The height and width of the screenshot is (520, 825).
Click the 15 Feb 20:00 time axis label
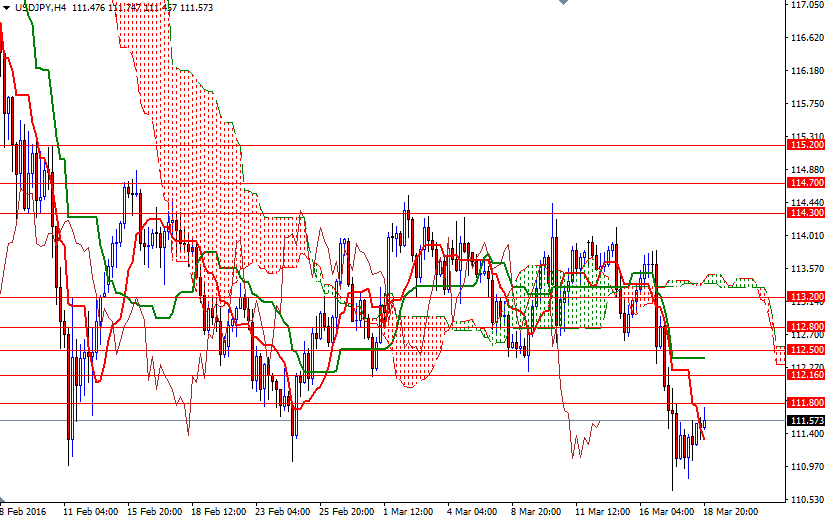coord(154,512)
